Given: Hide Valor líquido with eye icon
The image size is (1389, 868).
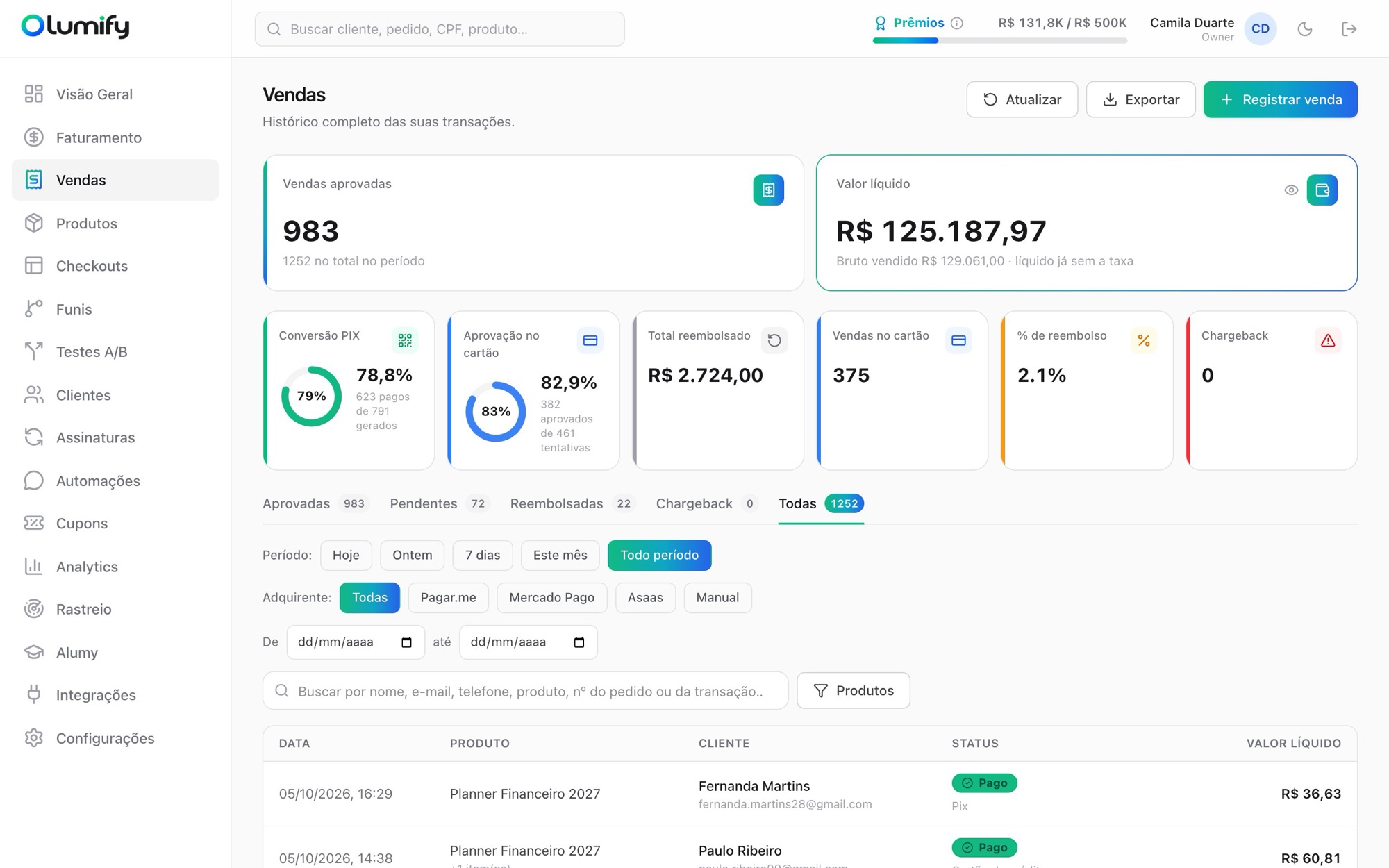Looking at the screenshot, I should tap(1291, 190).
